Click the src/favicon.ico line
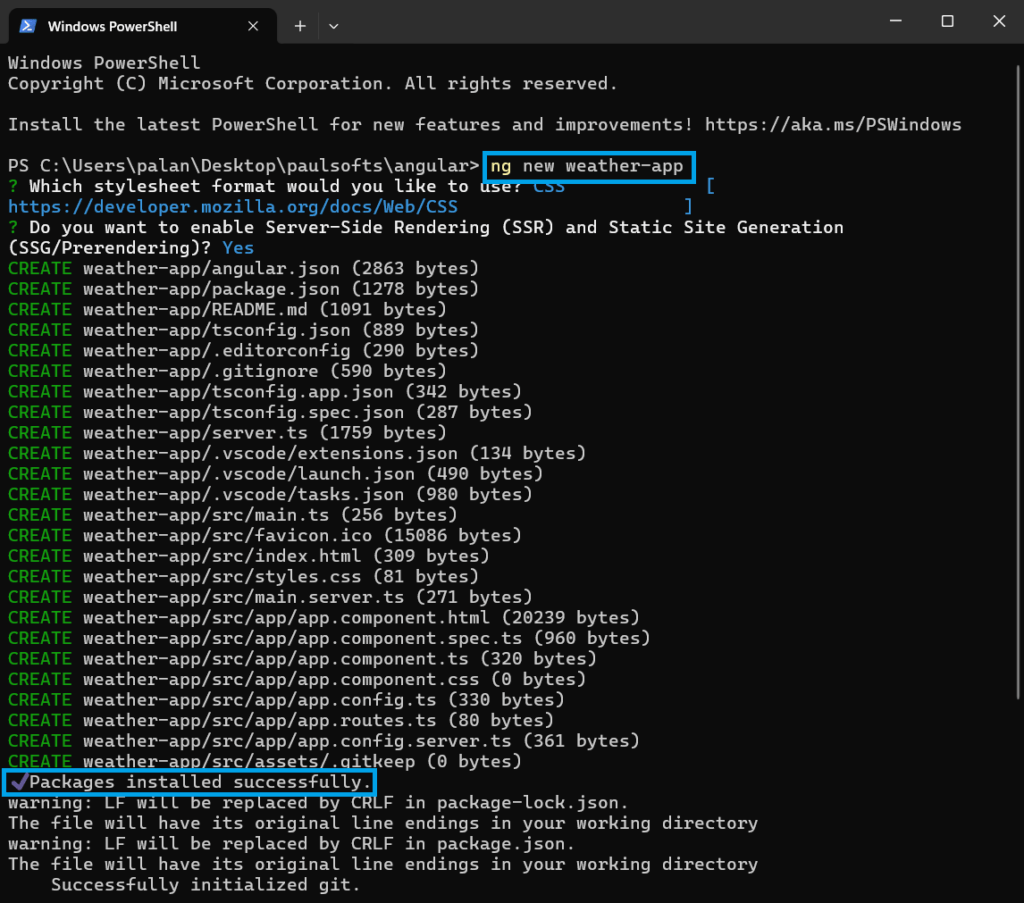The height and width of the screenshot is (903, 1024). coord(264,536)
